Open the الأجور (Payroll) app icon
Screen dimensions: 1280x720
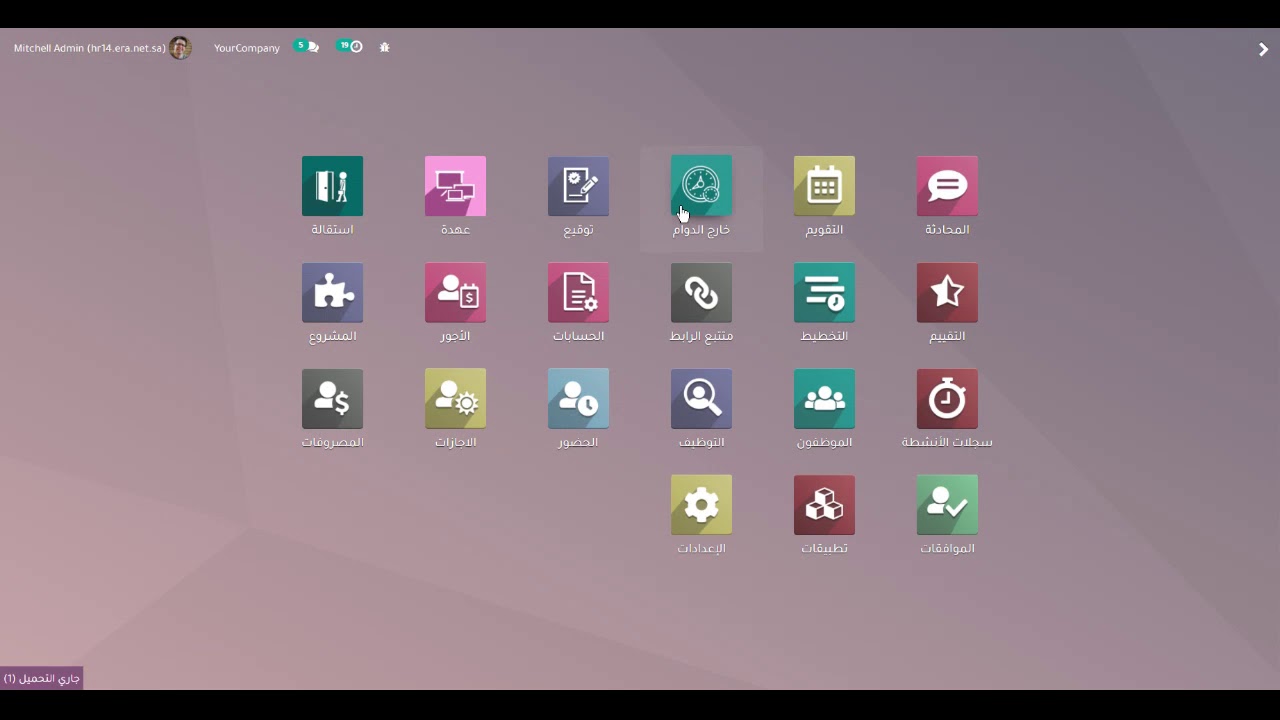pyautogui.click(x=455, y=292)
